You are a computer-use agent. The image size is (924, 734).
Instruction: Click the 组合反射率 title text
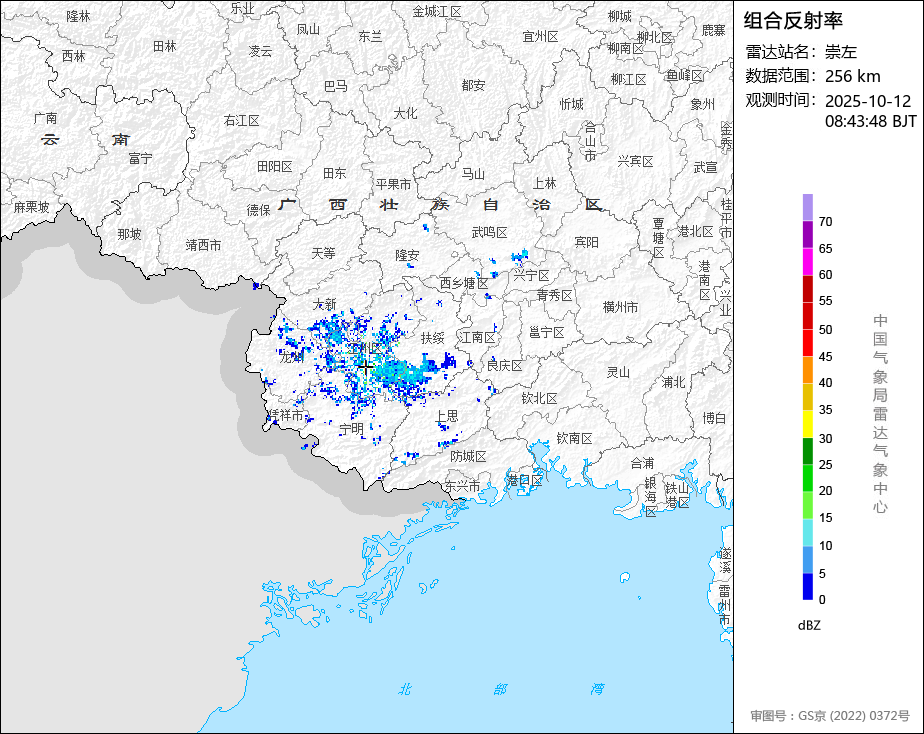point(793,21)
